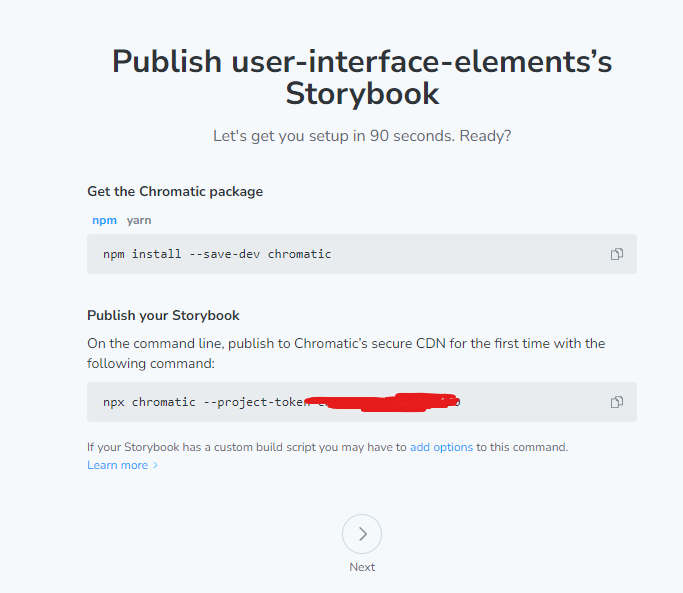
Task: Open the add options link
Action: (x=441, y=447)
